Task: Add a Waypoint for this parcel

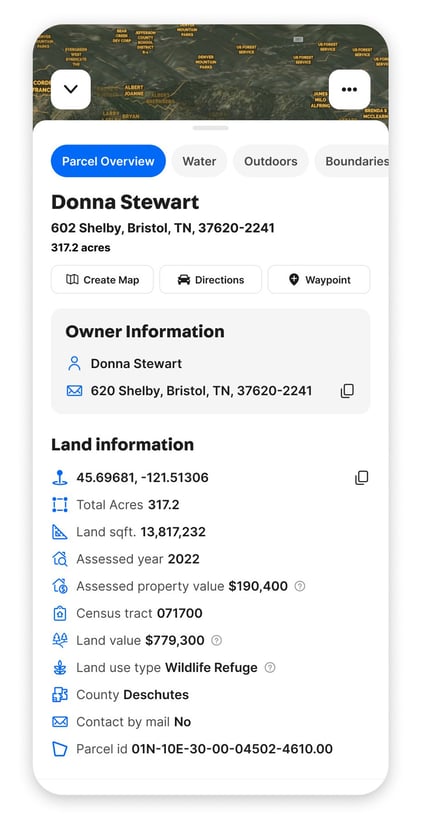Action: coord(319,280)
